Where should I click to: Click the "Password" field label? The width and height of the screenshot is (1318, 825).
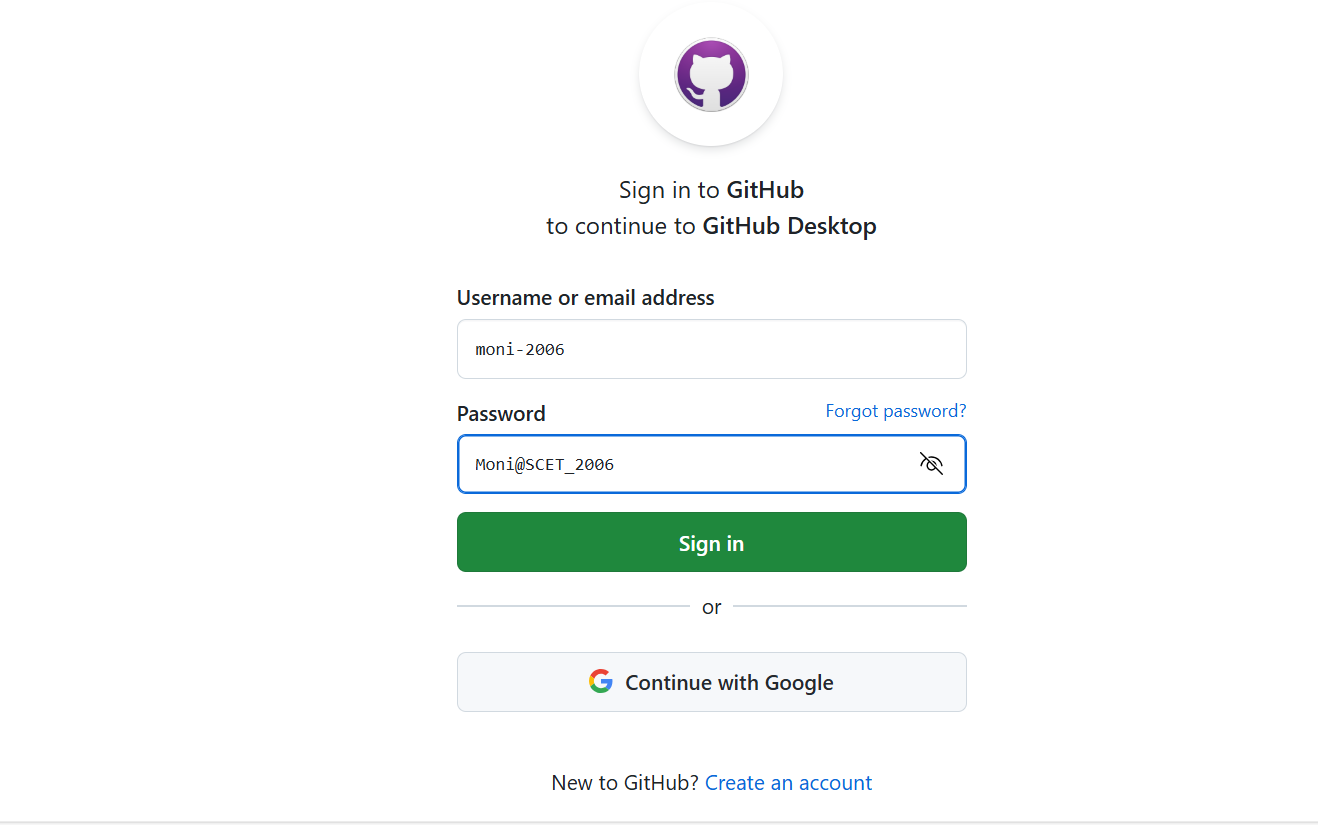click(501, 414)
